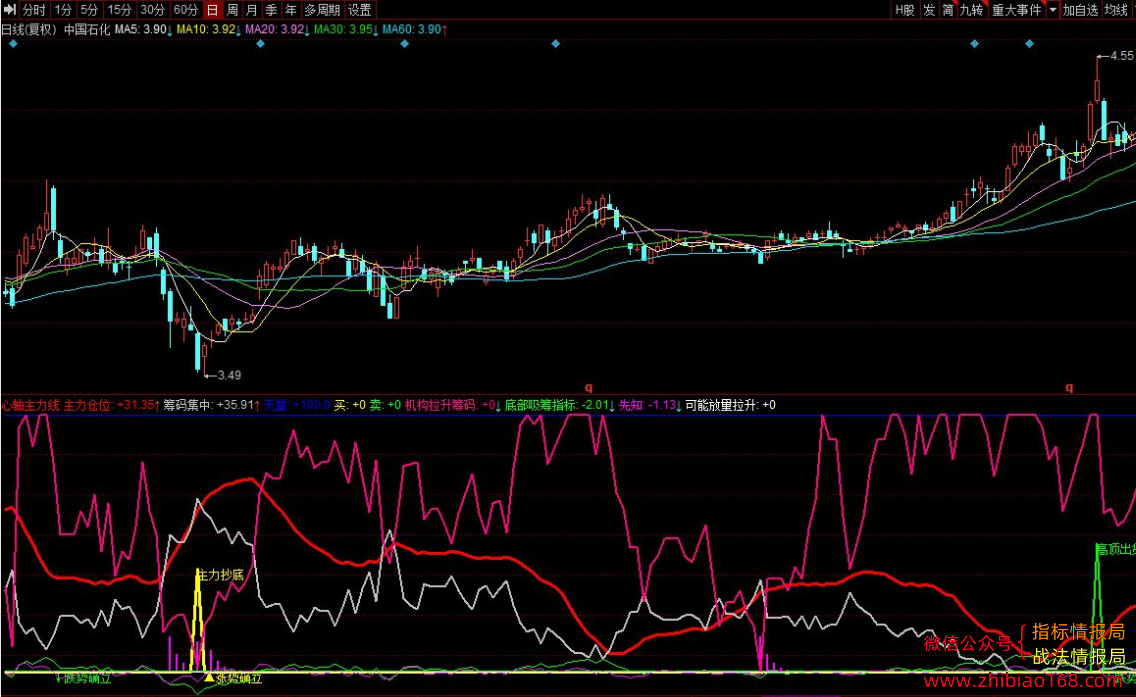Screen dimensions: 1136x697
Task: Click the 4.55 high price label
Action: [x=1122, y=56]
